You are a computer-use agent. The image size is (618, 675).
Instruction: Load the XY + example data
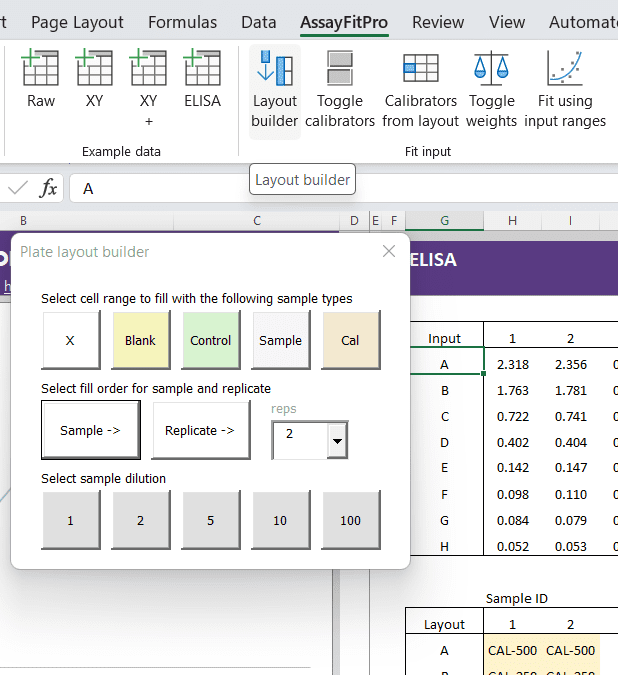(148, 88)
